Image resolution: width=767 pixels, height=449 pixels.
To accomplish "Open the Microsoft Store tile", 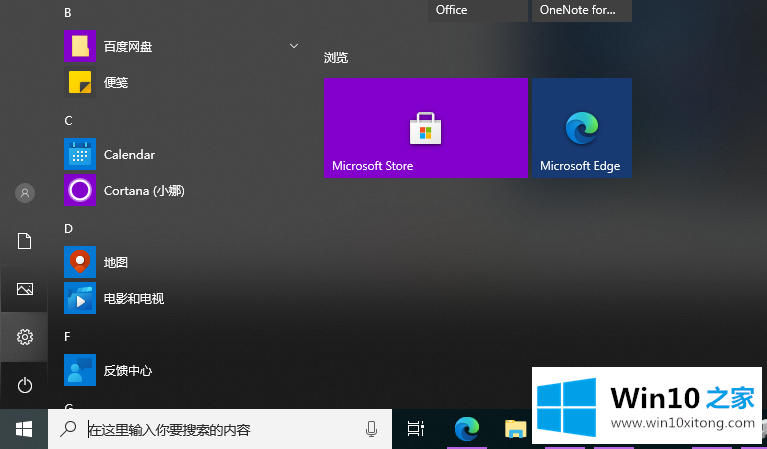I will (426, 128).
